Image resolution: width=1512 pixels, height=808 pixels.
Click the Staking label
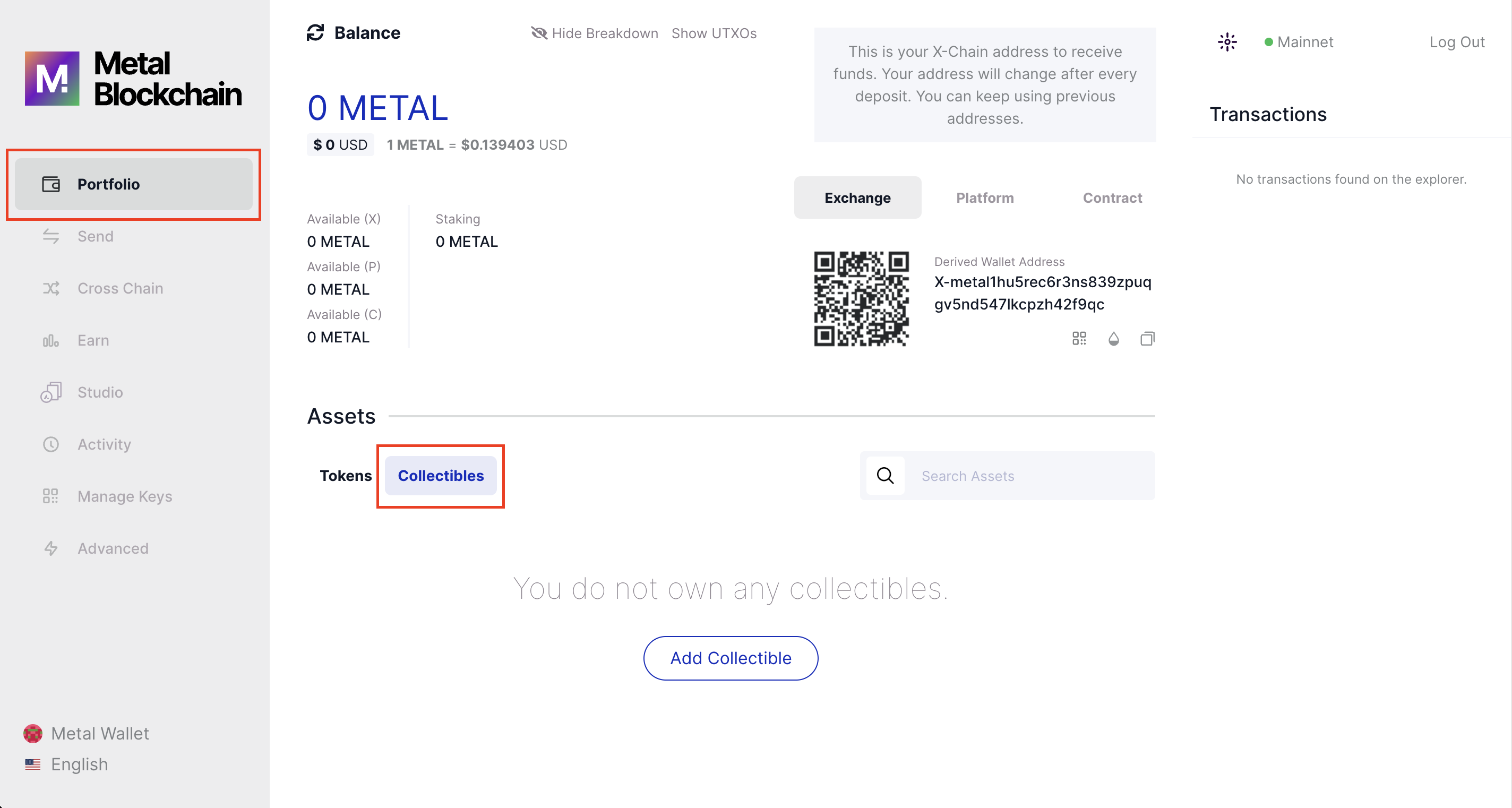458,219
